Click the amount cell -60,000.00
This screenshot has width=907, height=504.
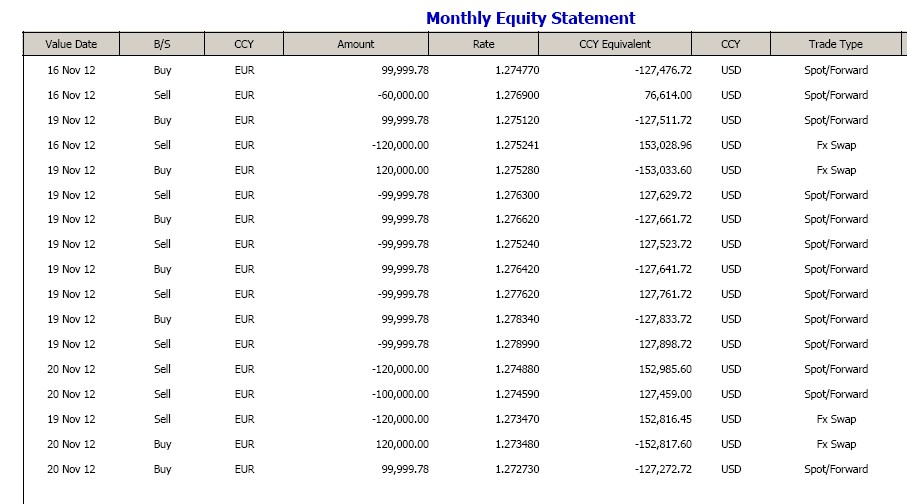point(403,95)
